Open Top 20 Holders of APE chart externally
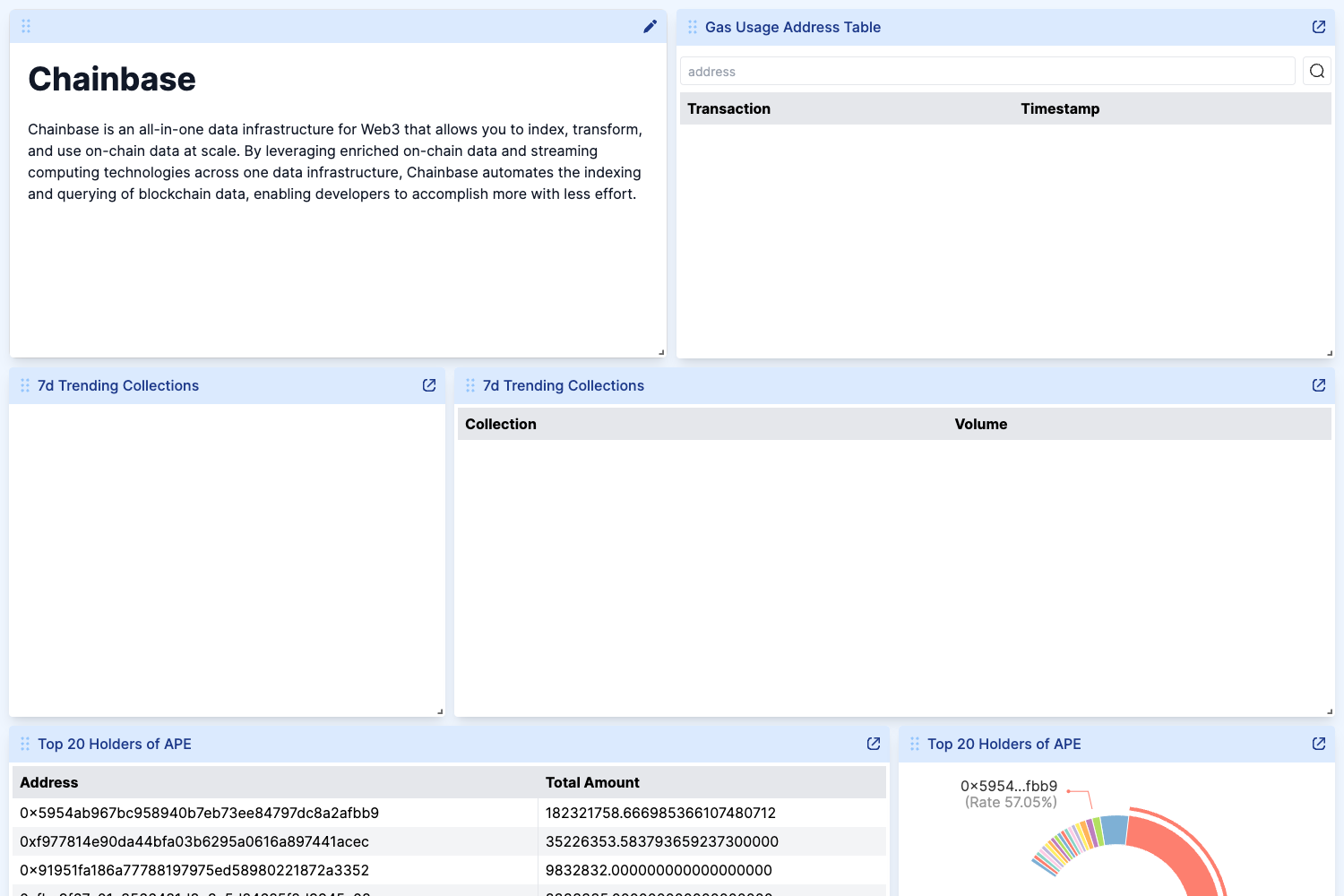 [1318, 744]
